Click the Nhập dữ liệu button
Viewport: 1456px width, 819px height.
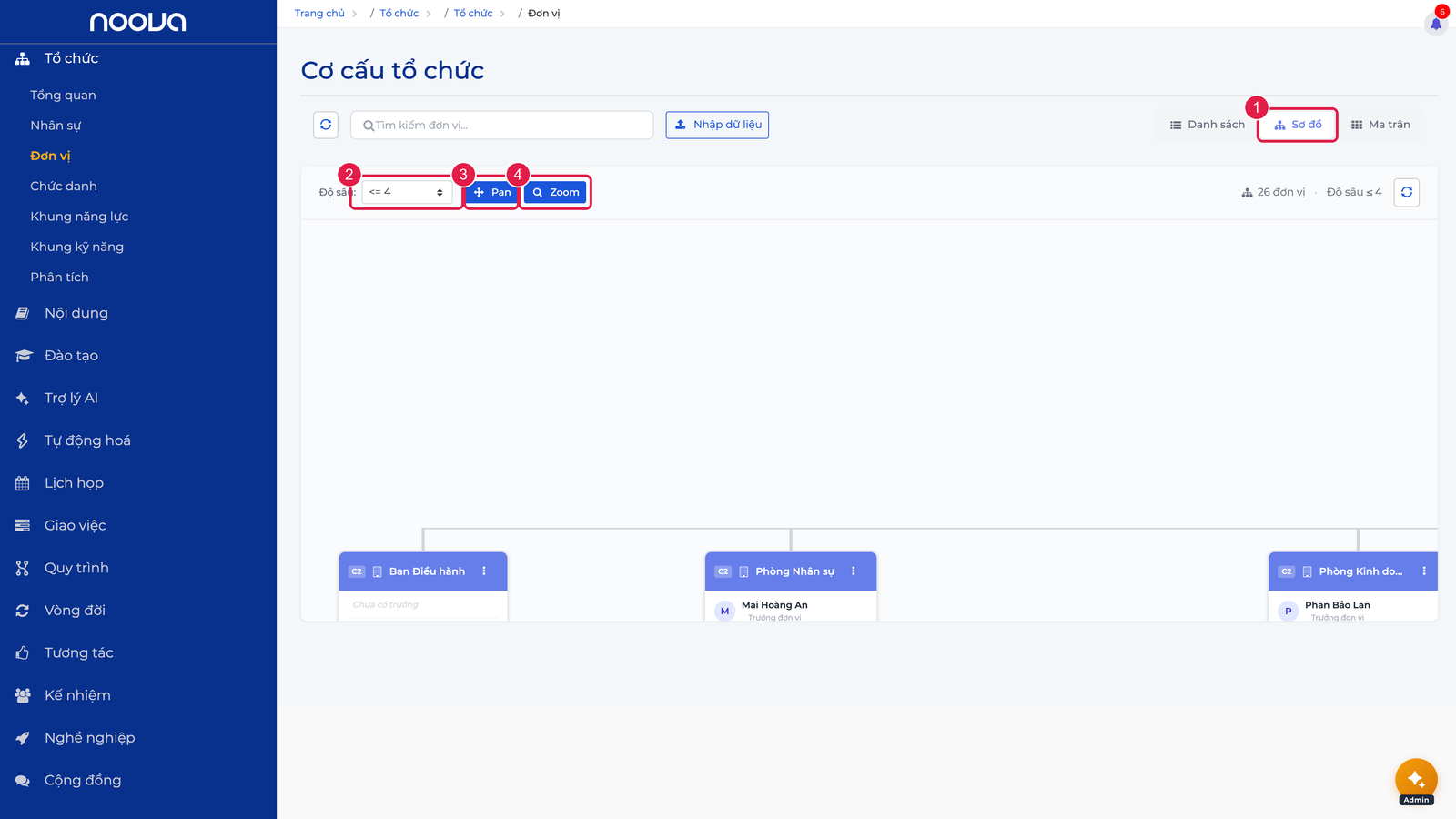coord(717,125)
